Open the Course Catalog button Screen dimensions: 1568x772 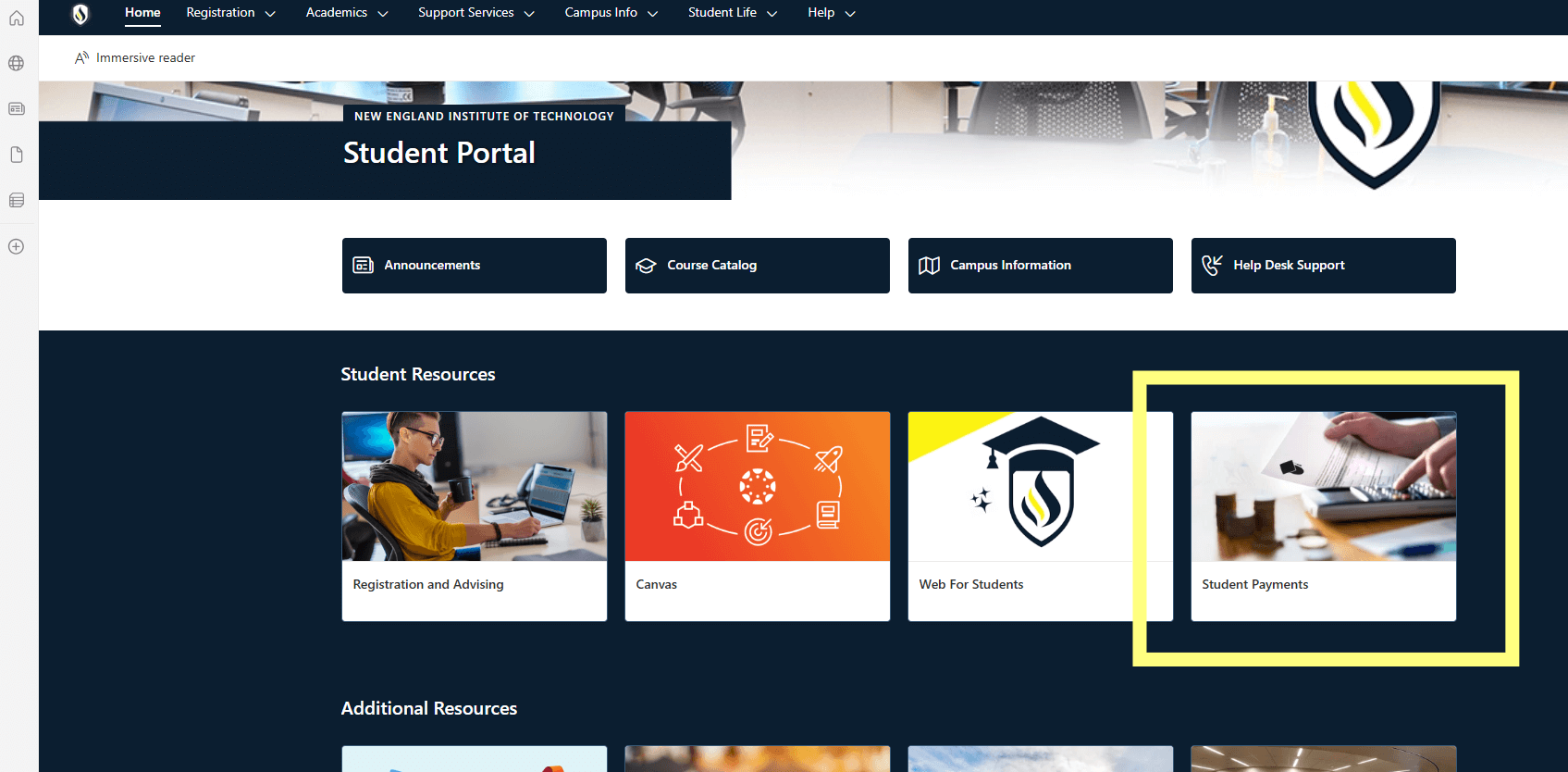point(757,266)
